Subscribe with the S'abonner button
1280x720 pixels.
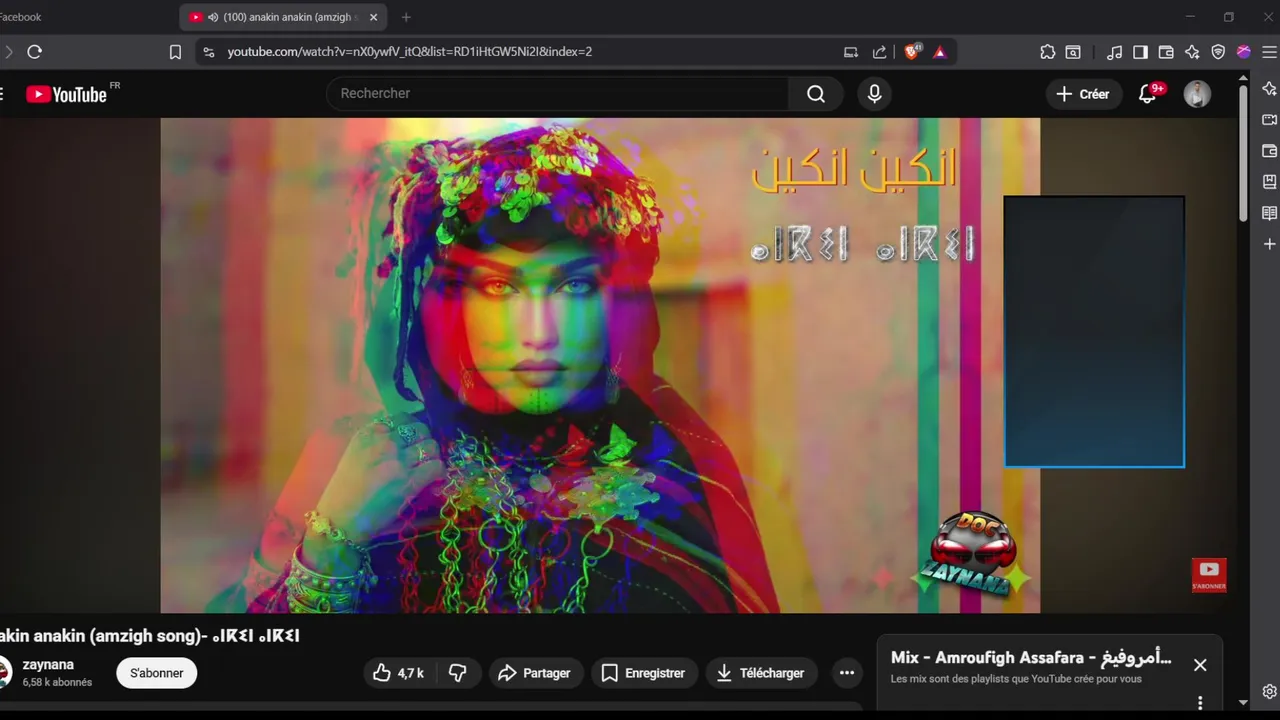click(x=156, y=673)
